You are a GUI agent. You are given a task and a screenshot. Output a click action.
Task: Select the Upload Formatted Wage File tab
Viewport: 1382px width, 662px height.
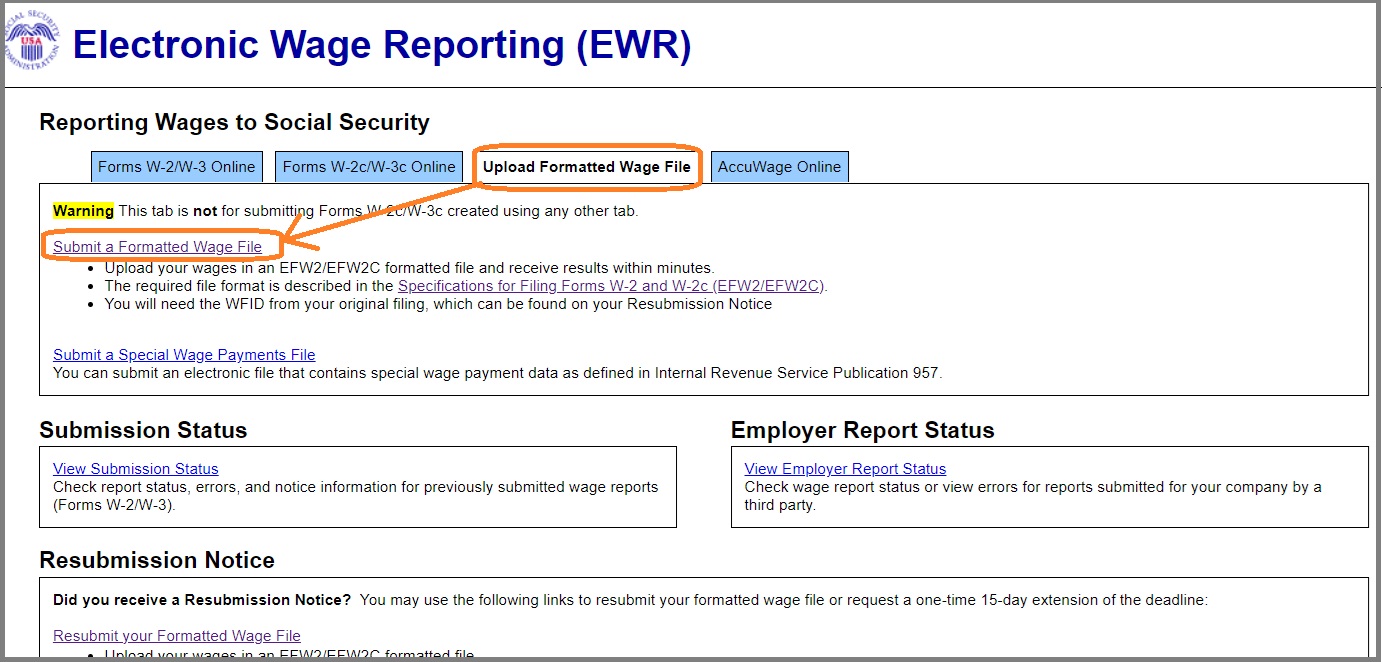click(x=586, y=167)
